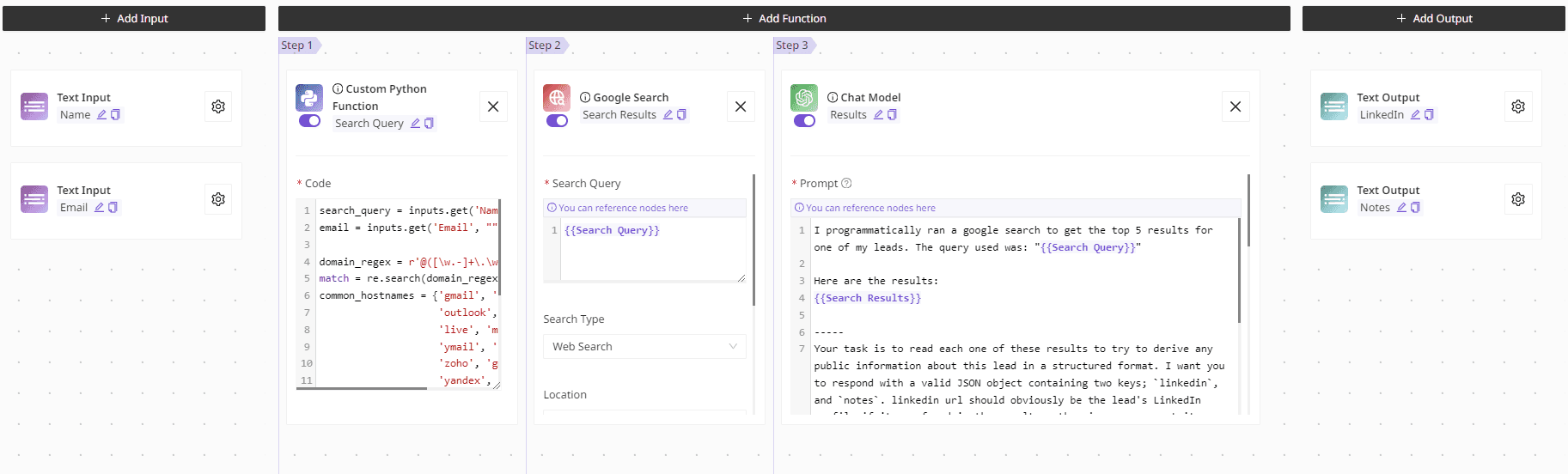This screenshot has height=474, width=1568.
Task: Copy the Search Query output reference
Action: pos(429,123)
